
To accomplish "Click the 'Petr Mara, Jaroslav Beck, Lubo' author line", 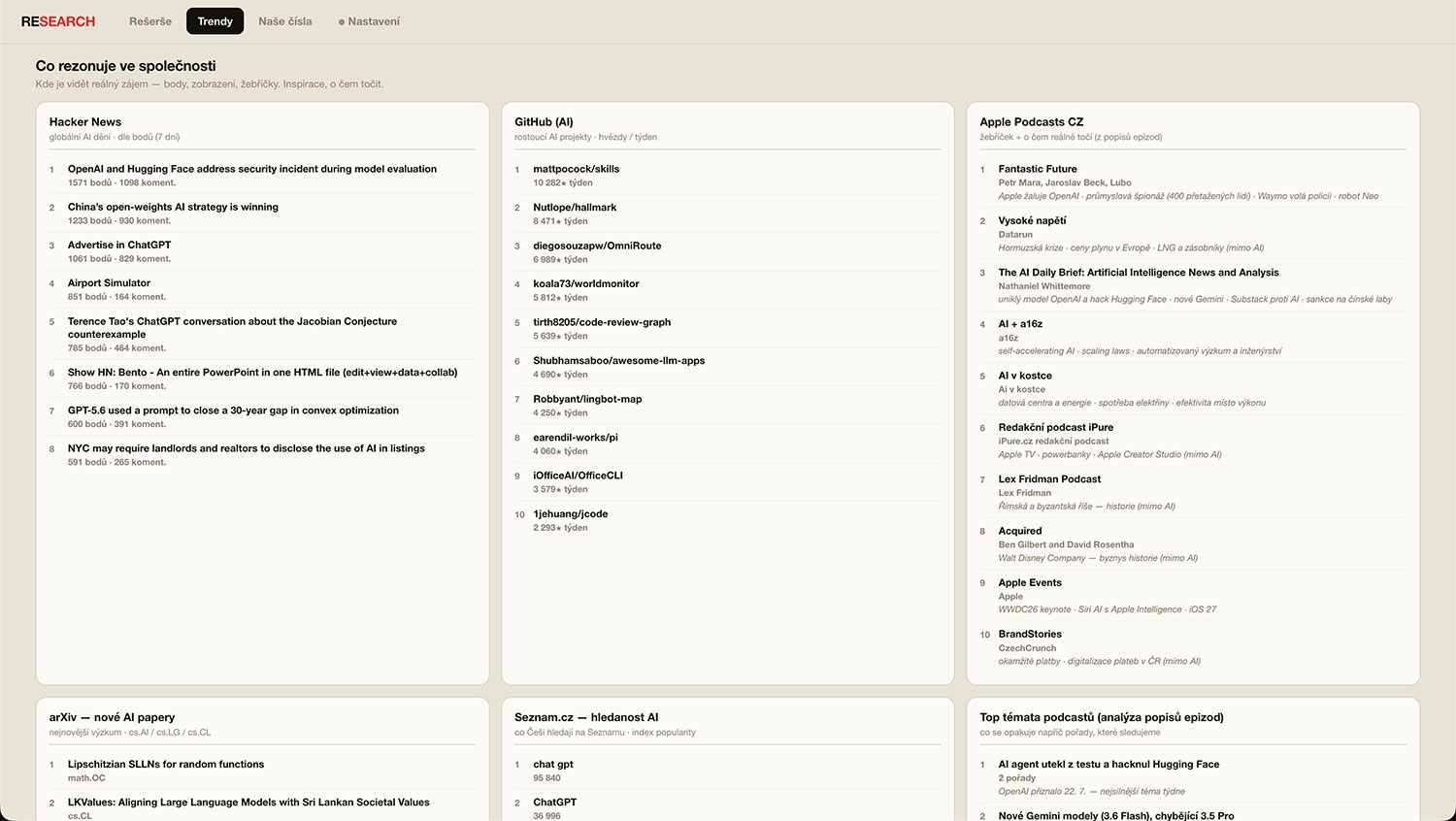I will (1065, 182).
